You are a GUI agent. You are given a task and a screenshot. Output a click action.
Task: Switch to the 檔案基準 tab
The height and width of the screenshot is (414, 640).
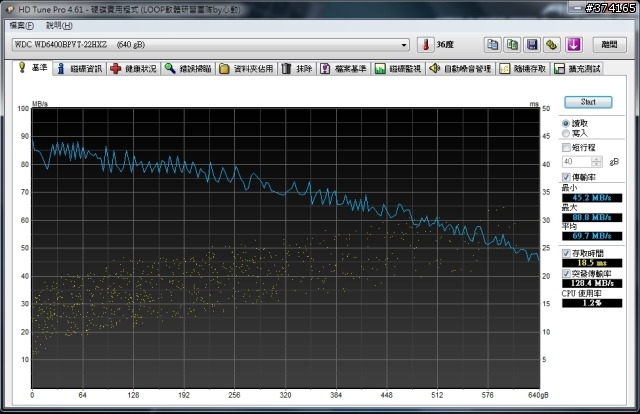click(x=344, y=69)
